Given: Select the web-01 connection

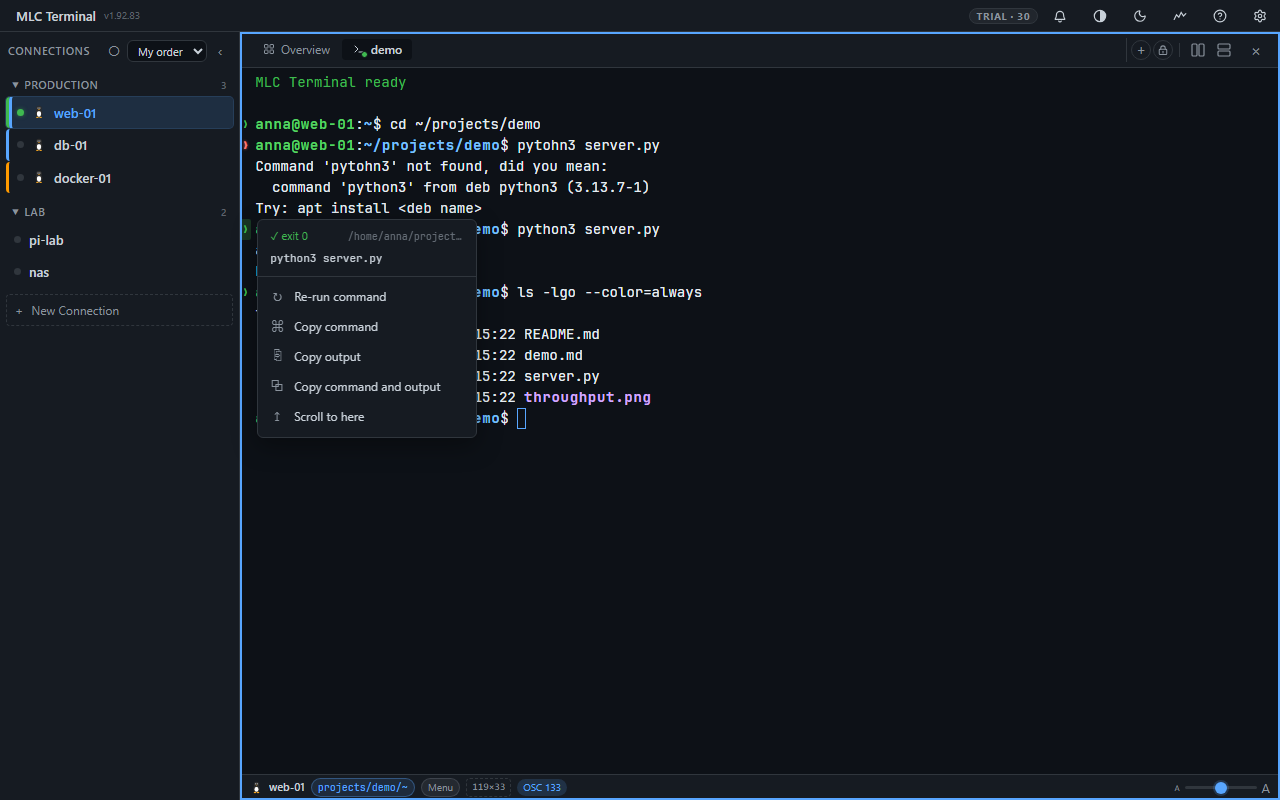Looking at the screenshot, I should [x=120, y=113].
